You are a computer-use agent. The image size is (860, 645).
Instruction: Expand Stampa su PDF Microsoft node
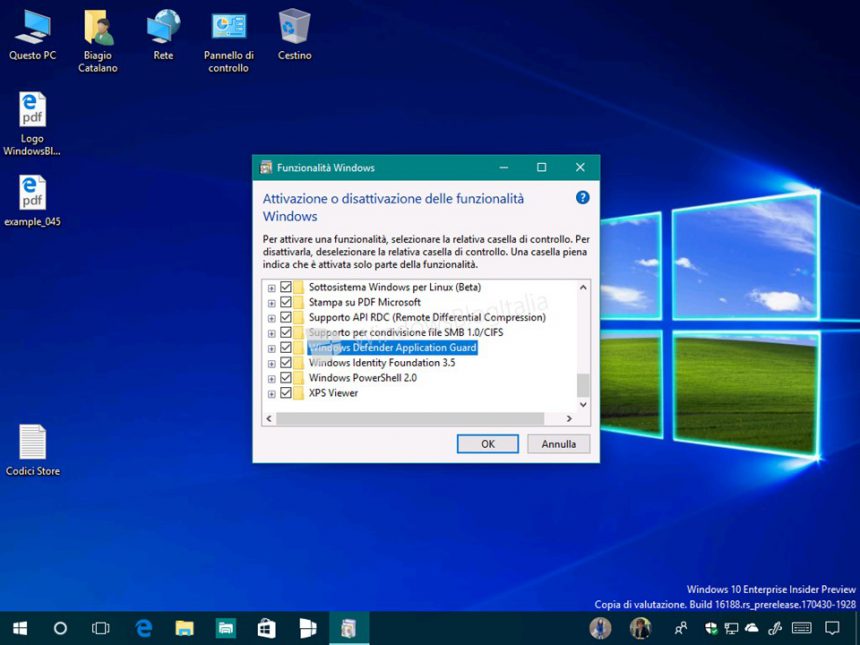(x=271, y=303)
